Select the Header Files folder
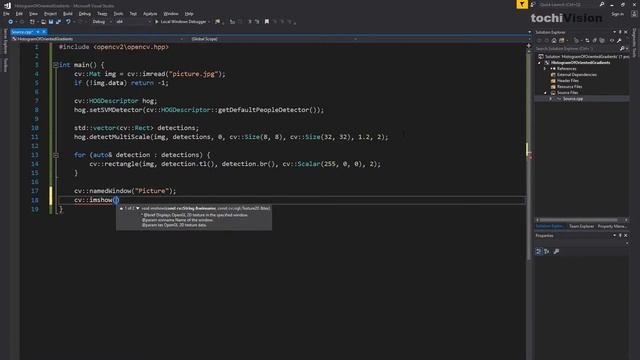The height and width of the screenshot is (360, 640). pos(567,81)
